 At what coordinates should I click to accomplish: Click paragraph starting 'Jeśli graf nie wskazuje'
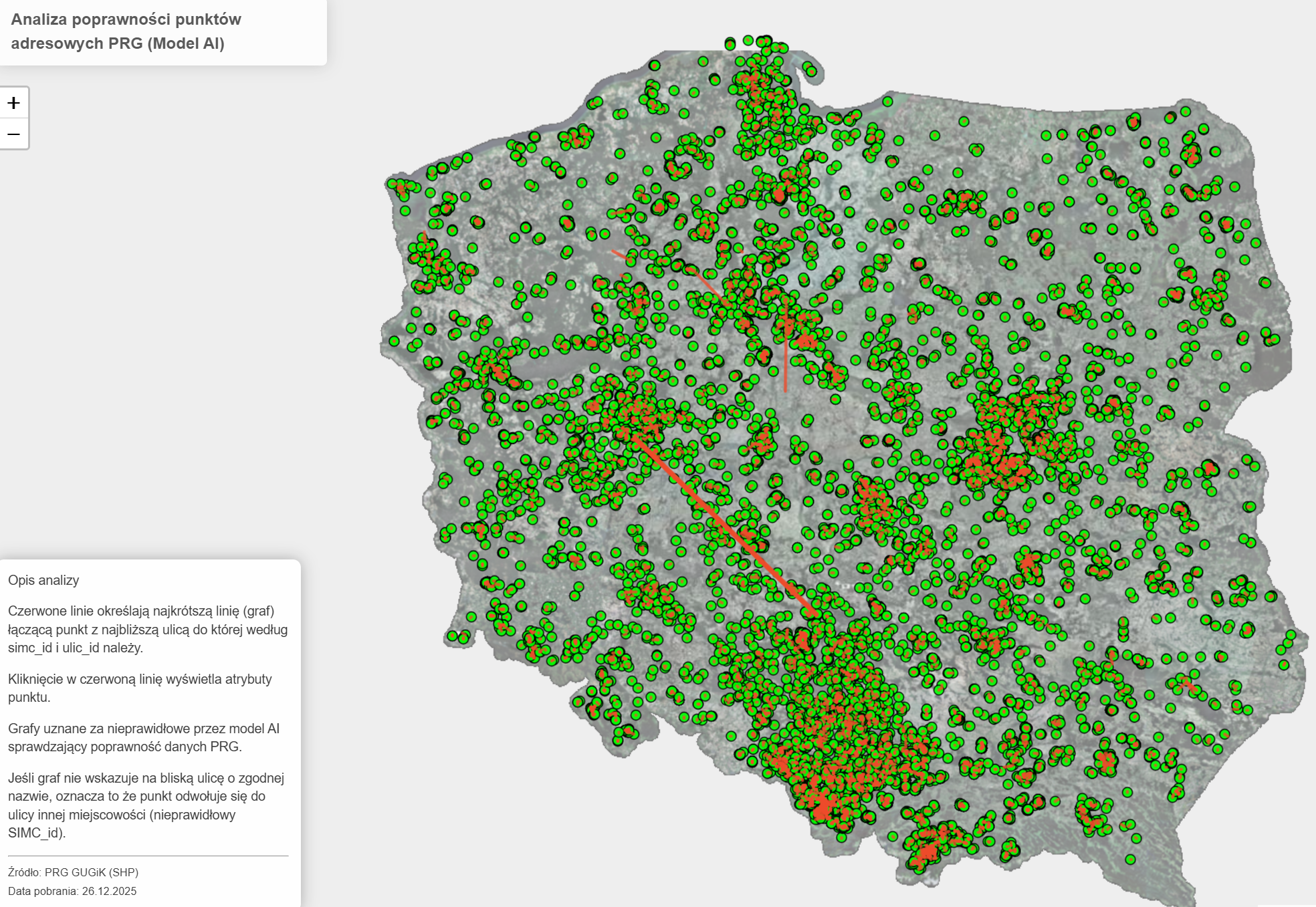pyautogui.click(x=146, y=805)
